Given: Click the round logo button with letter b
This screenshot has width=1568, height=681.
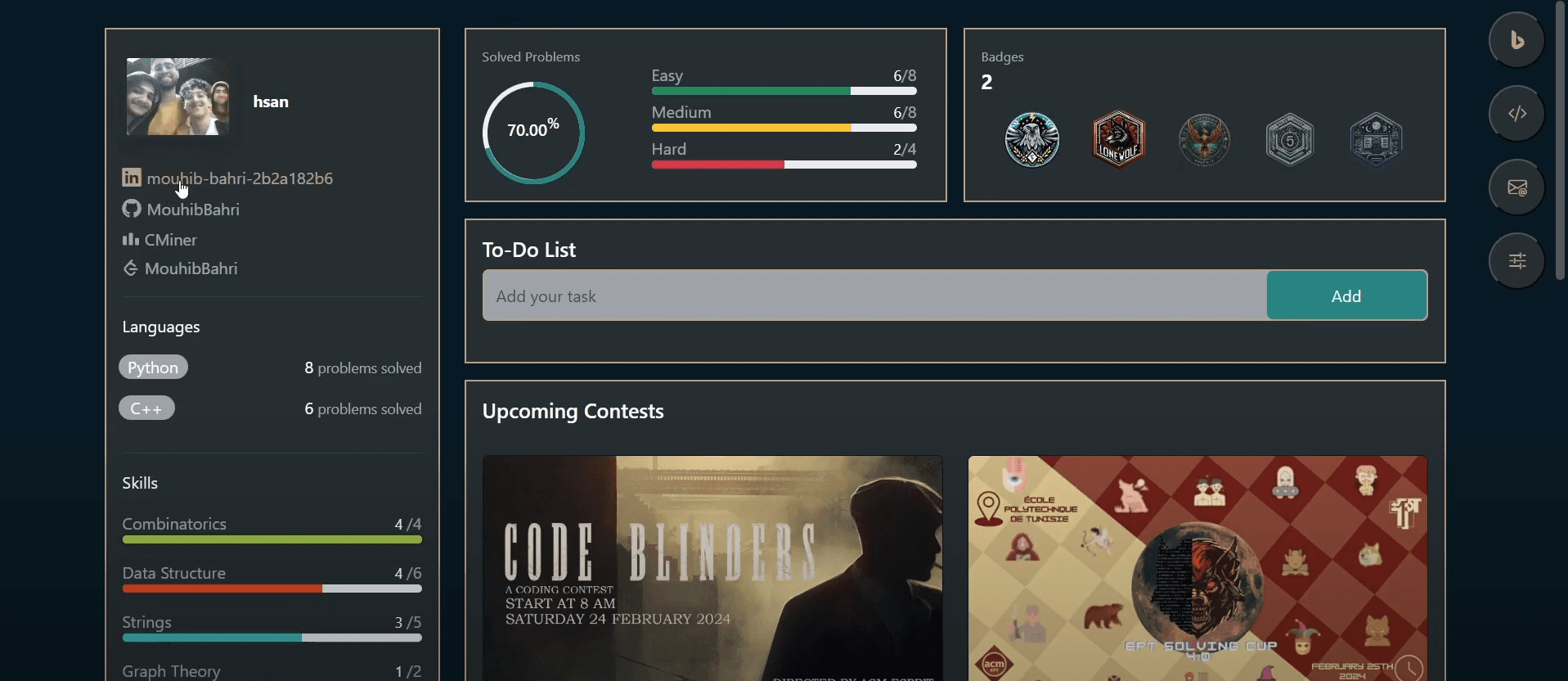Looking at the screenshot, I should pos(1516,40).
